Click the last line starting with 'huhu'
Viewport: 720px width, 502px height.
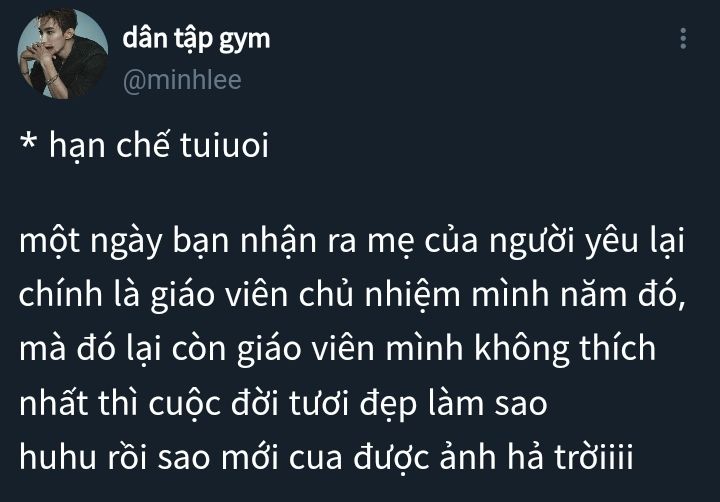326,457
